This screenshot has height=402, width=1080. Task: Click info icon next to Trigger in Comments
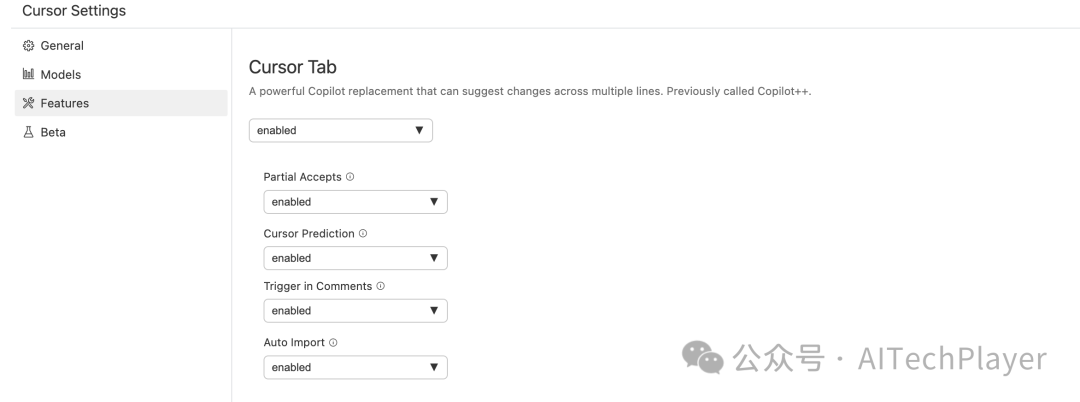pyautogui.click(x=380, y=286)
